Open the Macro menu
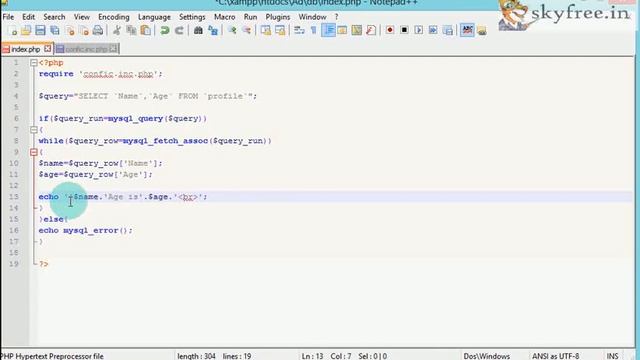The height and width of the screenshot is (360, 640). (224, 17)
